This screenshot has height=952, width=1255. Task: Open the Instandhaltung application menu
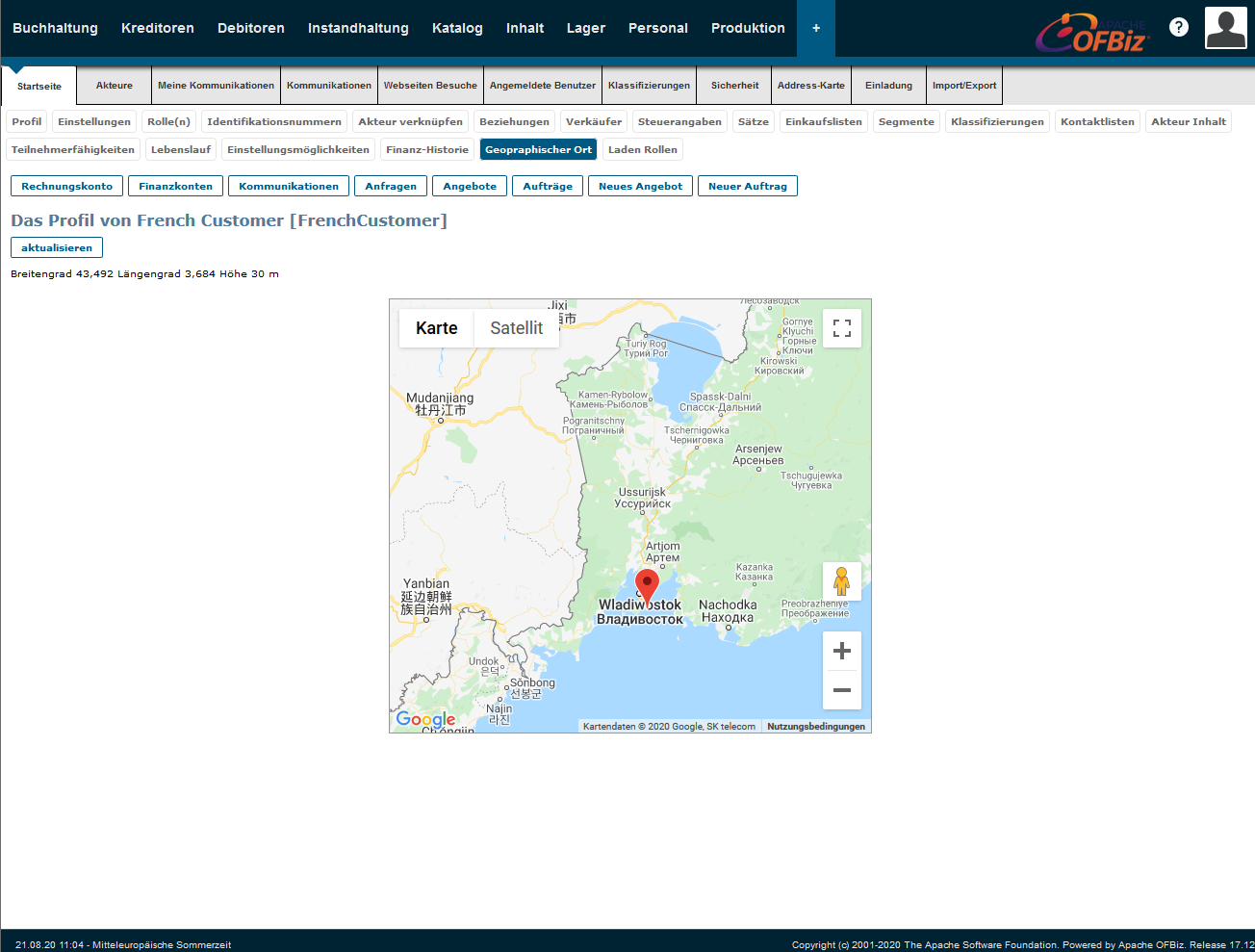(358, 28)
